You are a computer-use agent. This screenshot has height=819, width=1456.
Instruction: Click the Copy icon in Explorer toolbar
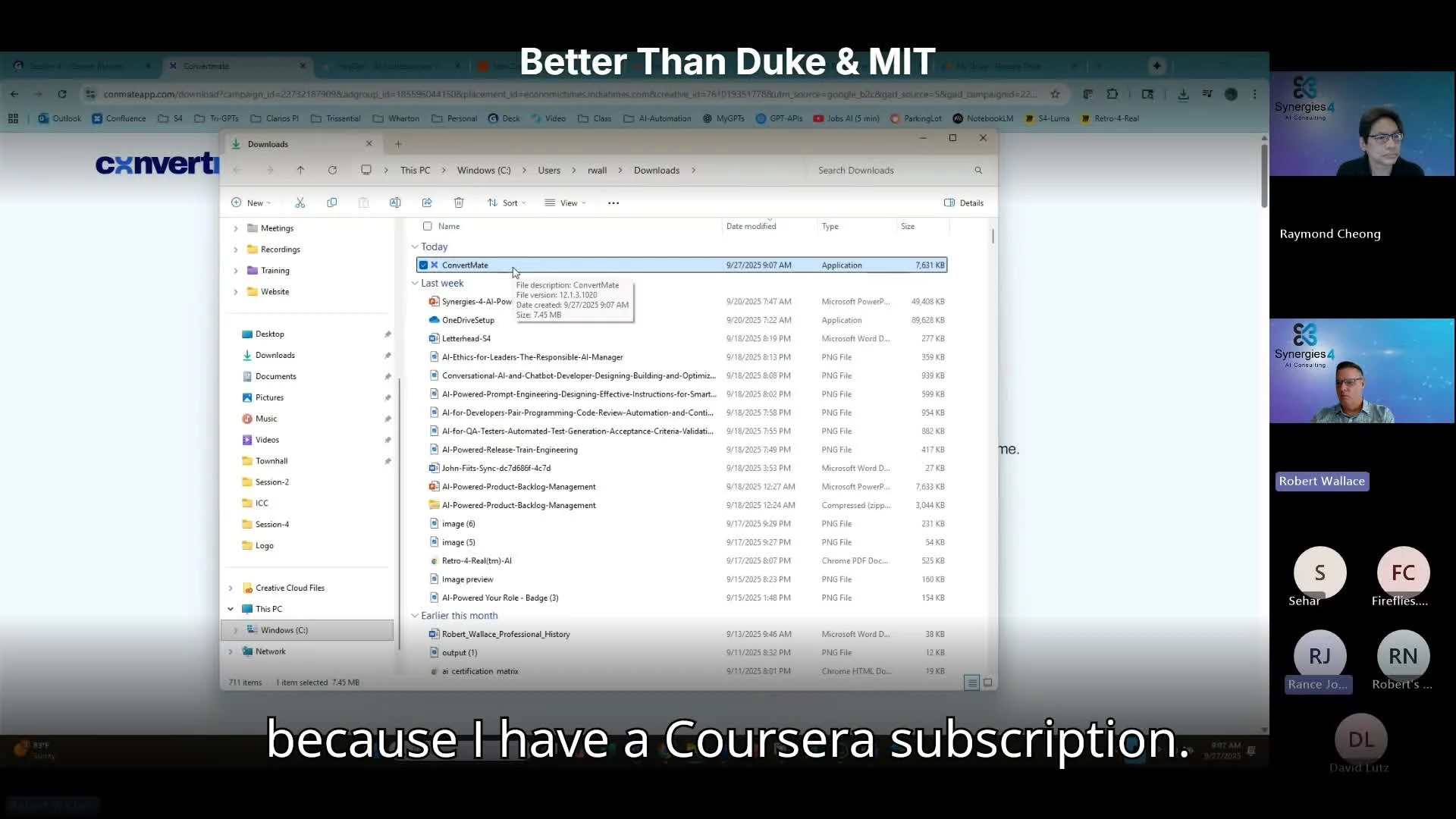[x=331, y=203]
